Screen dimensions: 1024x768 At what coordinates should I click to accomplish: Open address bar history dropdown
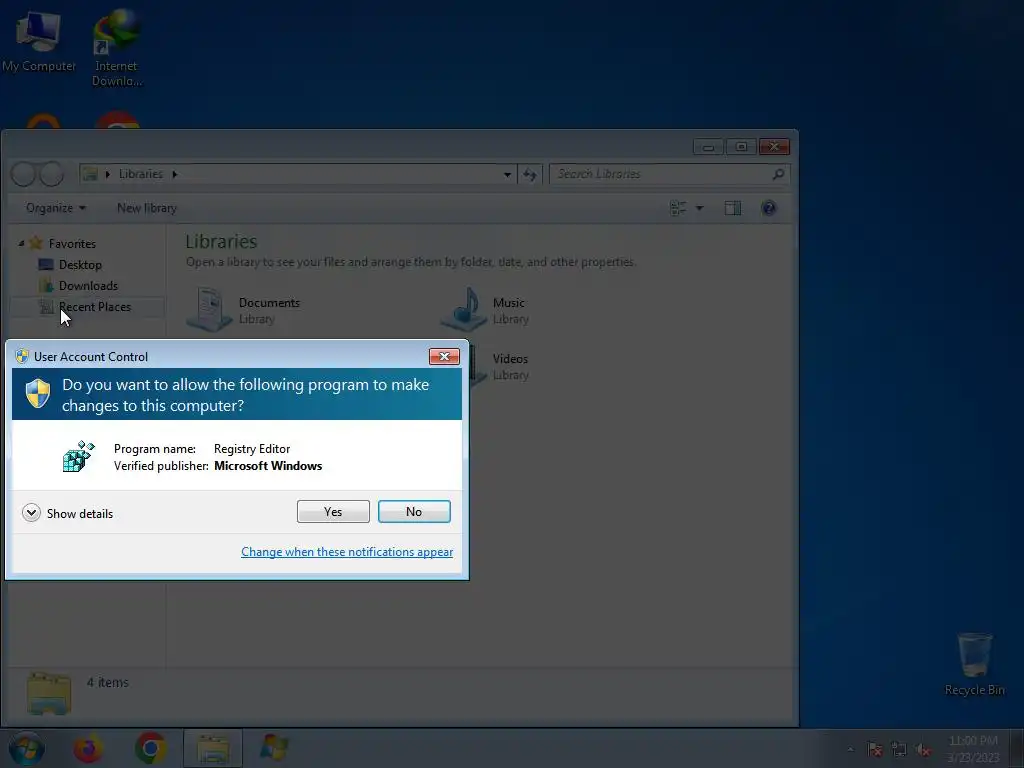507,174
